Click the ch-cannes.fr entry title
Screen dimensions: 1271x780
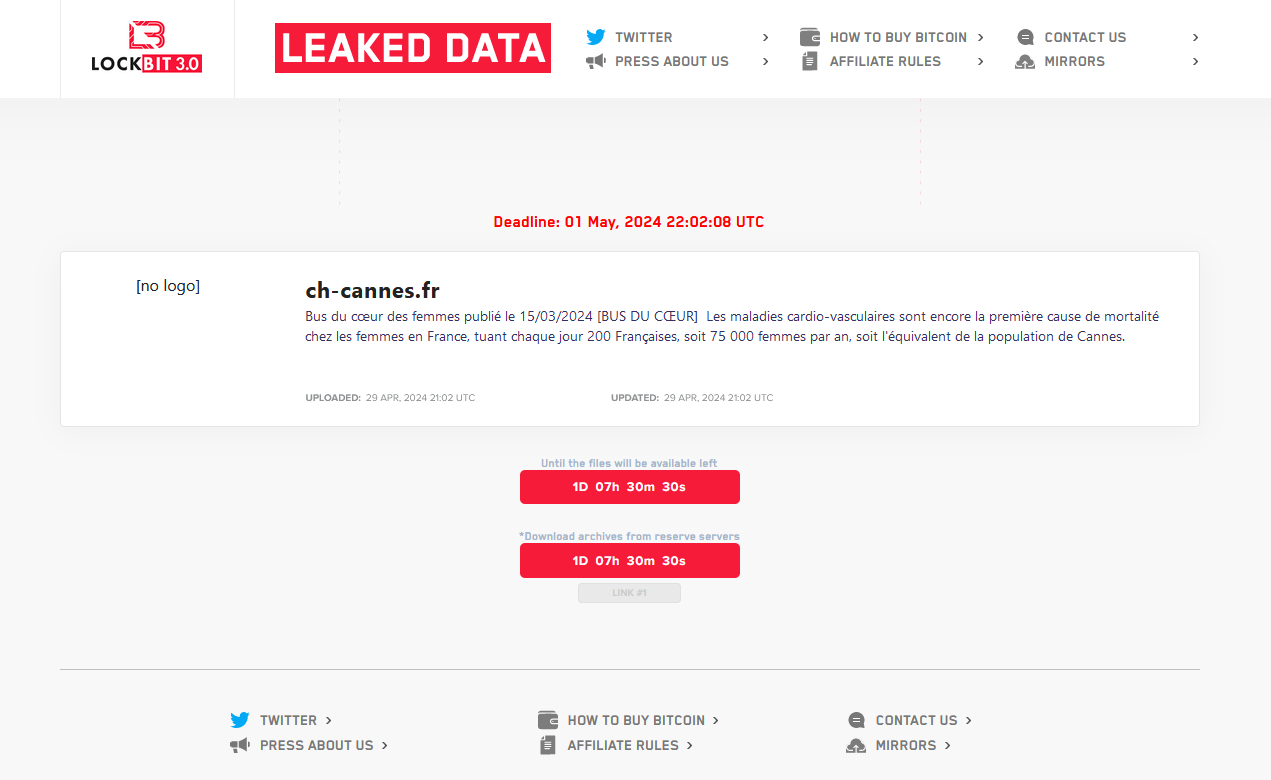pos(372,290)
